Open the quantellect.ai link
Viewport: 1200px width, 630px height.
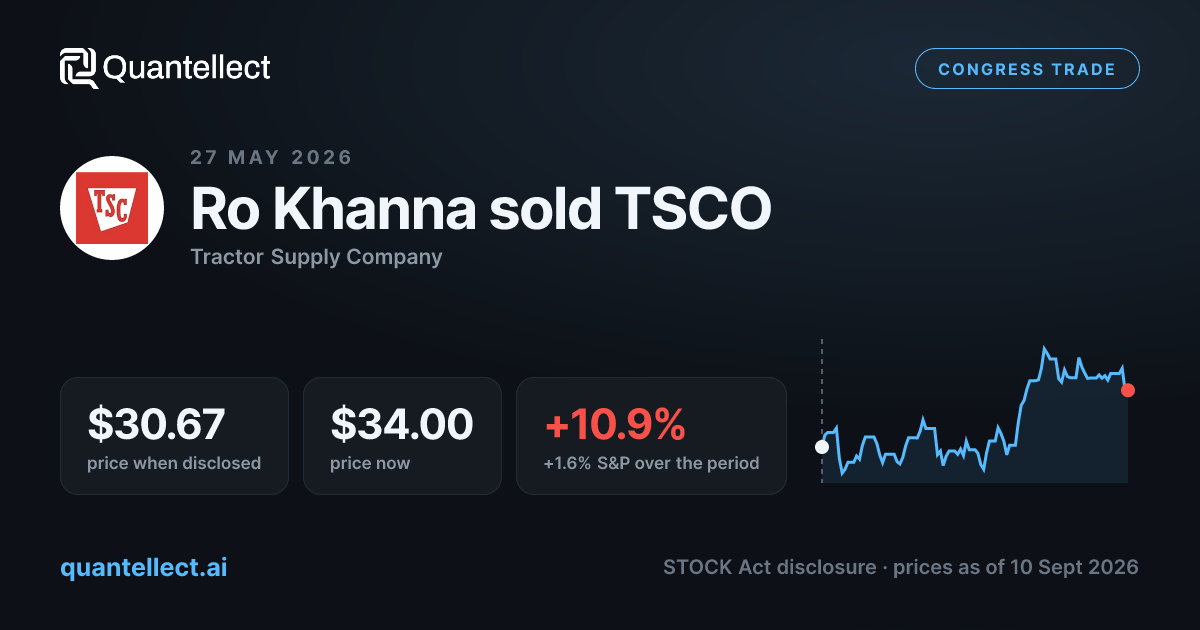pyautogui.click(x=144, y=567)
